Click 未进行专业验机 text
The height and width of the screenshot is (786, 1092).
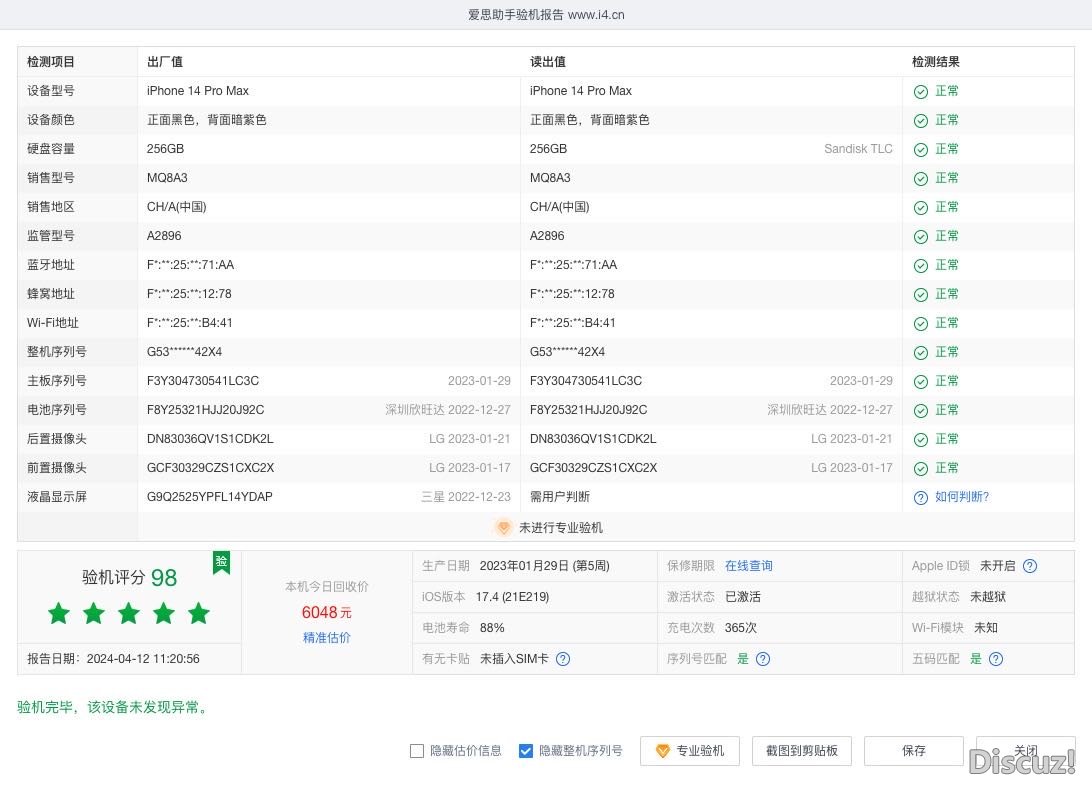(x=561, y=528)
